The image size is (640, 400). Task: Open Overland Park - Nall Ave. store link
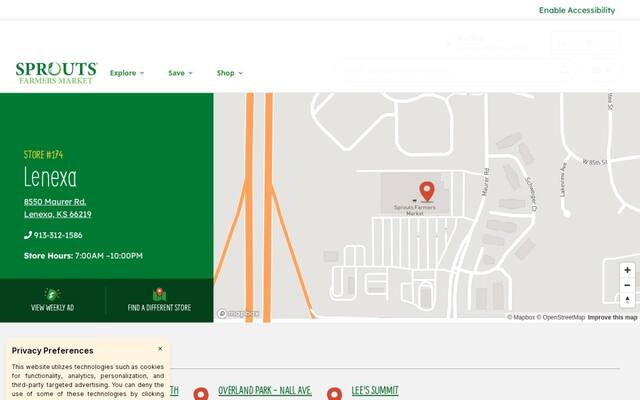tap(265, 391)
